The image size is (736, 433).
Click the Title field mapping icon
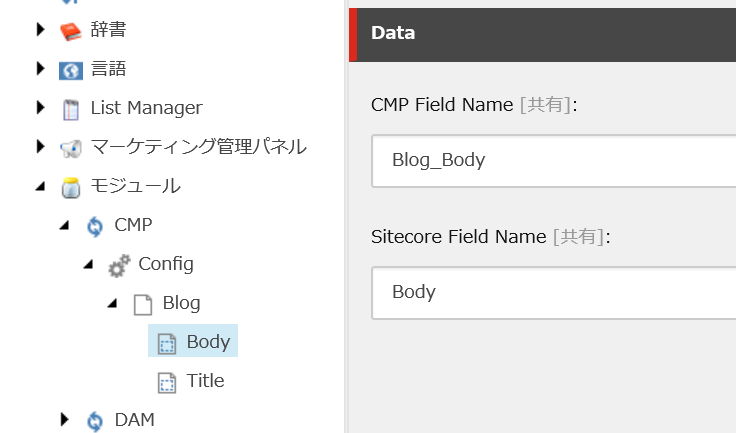coord(167,382)
